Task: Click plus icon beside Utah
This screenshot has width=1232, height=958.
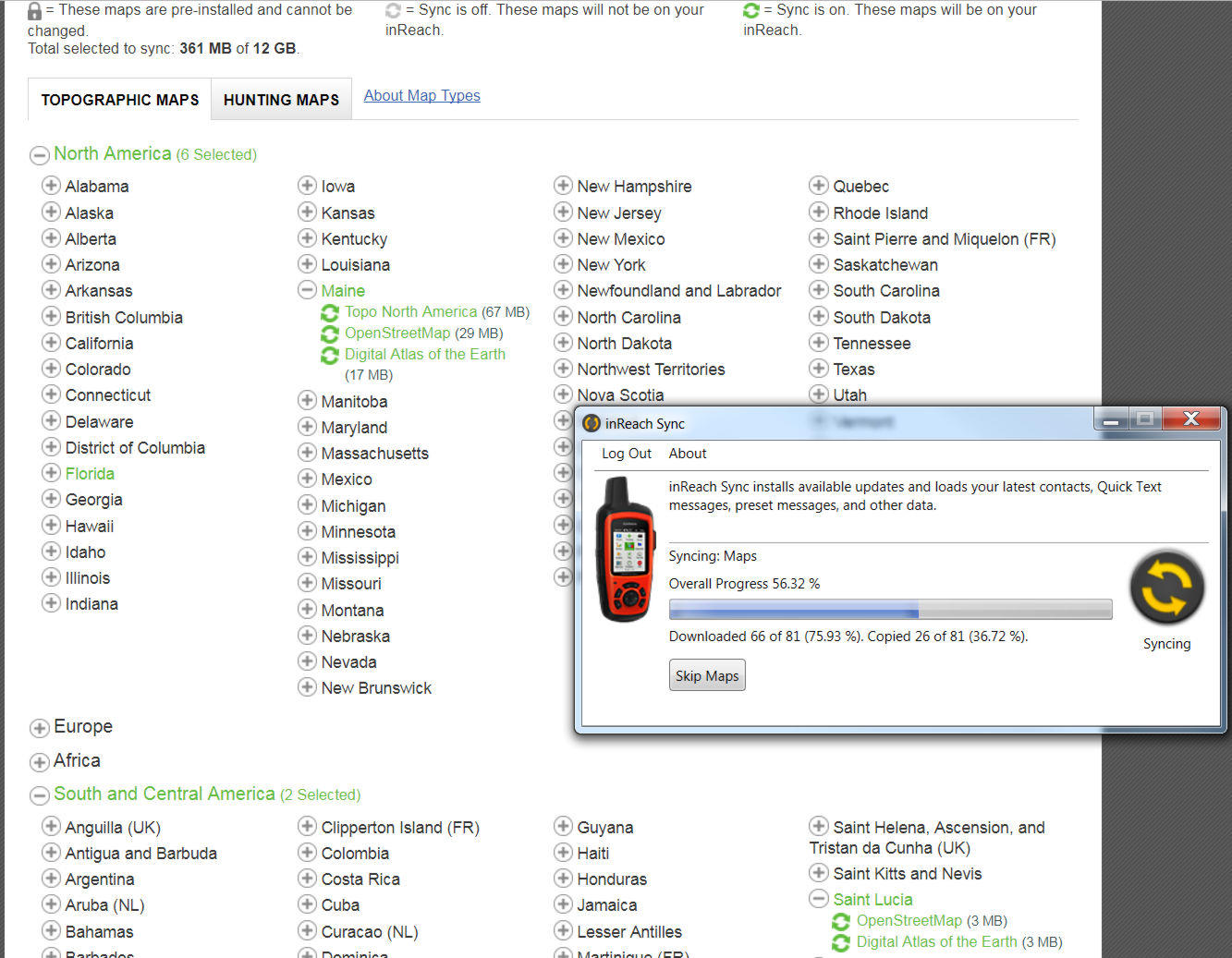Action: (x=818, y=394)
